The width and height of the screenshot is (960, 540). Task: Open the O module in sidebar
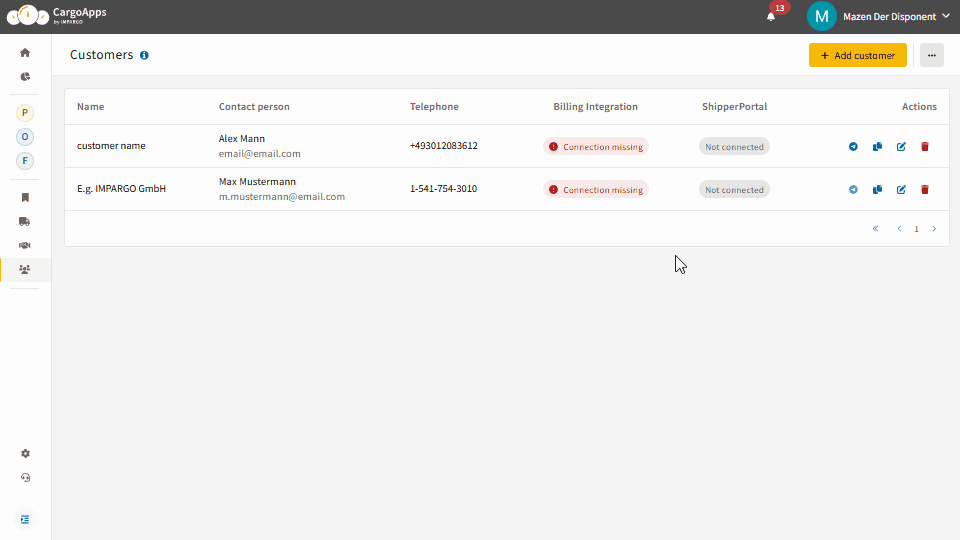tap(25, 137)
